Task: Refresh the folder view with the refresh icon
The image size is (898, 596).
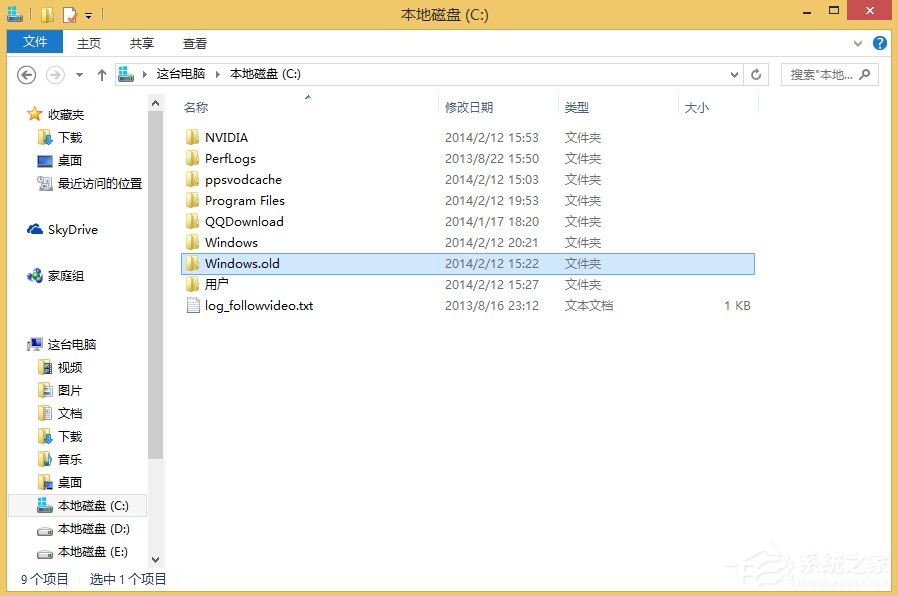Action: [756, 73]
